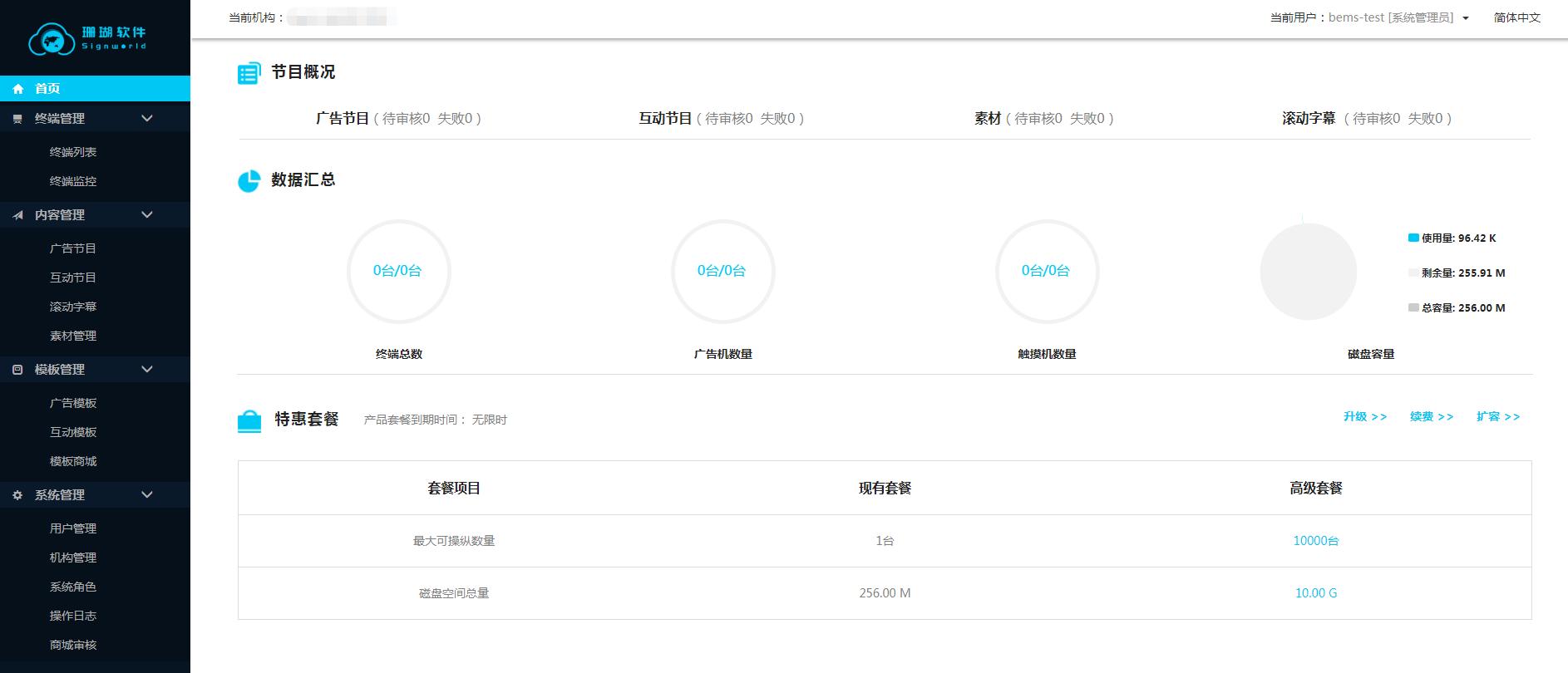Open 操作日志 in the sidebar
Screen dimensions: 1568x673
coord(73,616)
